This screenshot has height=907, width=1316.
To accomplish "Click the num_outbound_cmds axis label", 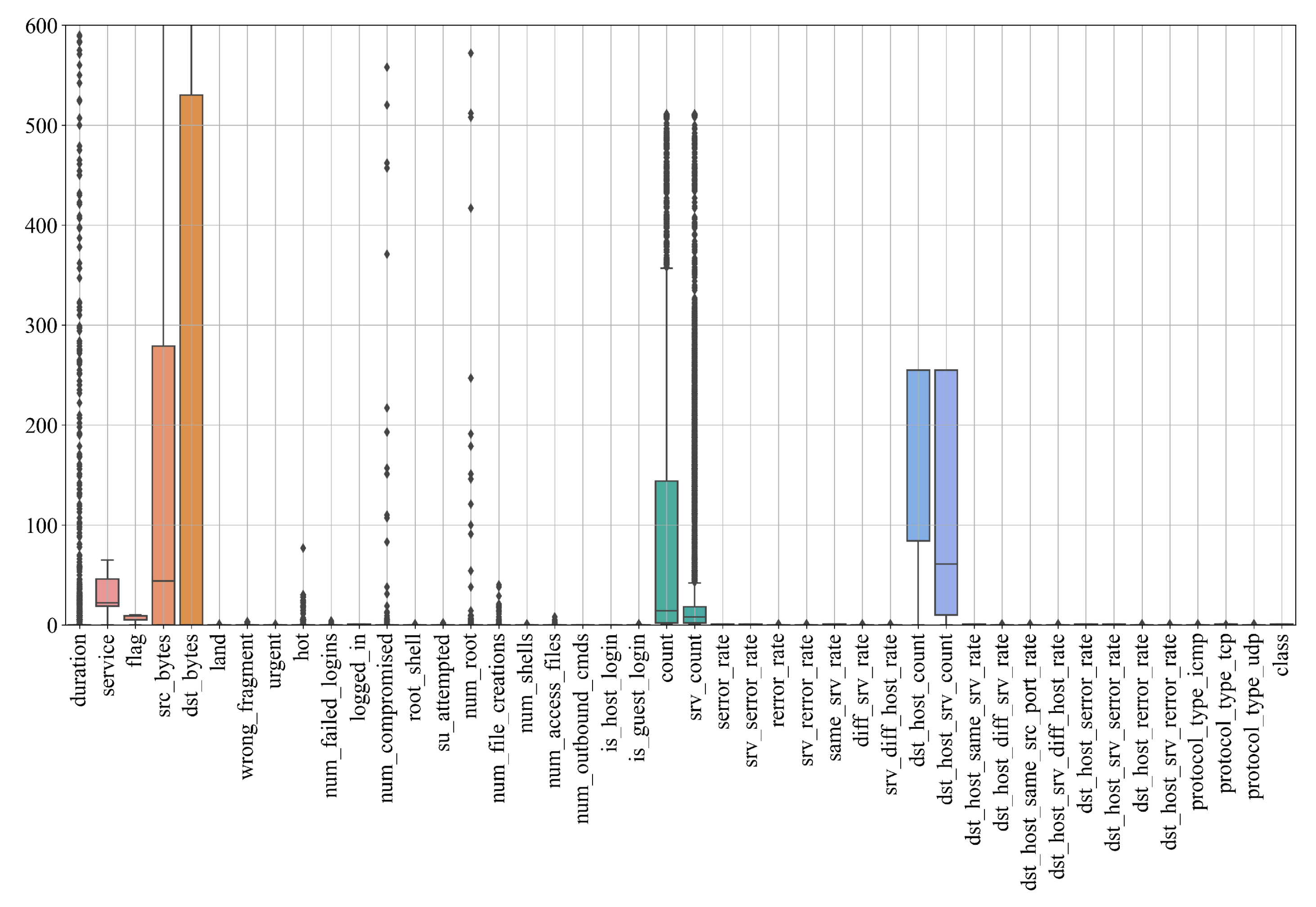I will click(582, 729).
